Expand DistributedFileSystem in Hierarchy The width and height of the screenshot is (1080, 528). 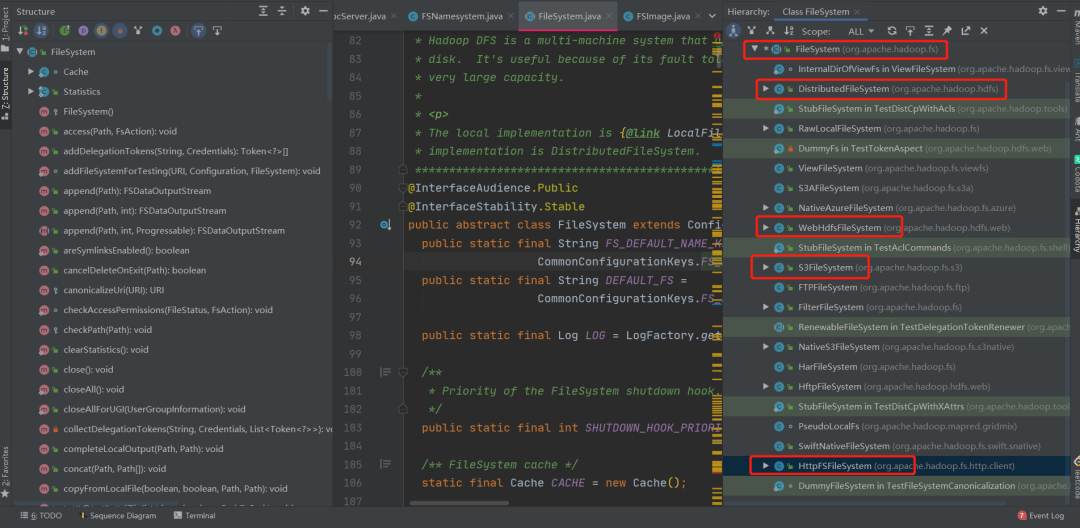(x=766, y=89)
